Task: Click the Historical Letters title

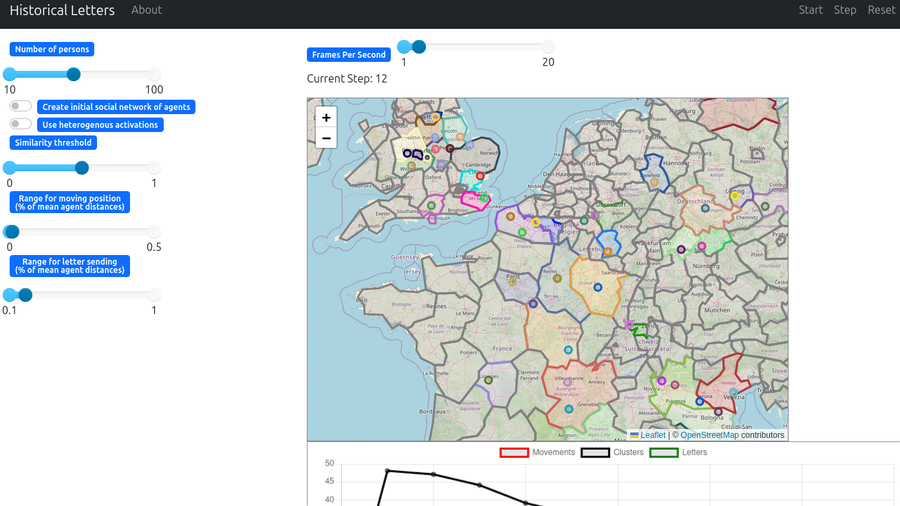Action: click(62, 10)
